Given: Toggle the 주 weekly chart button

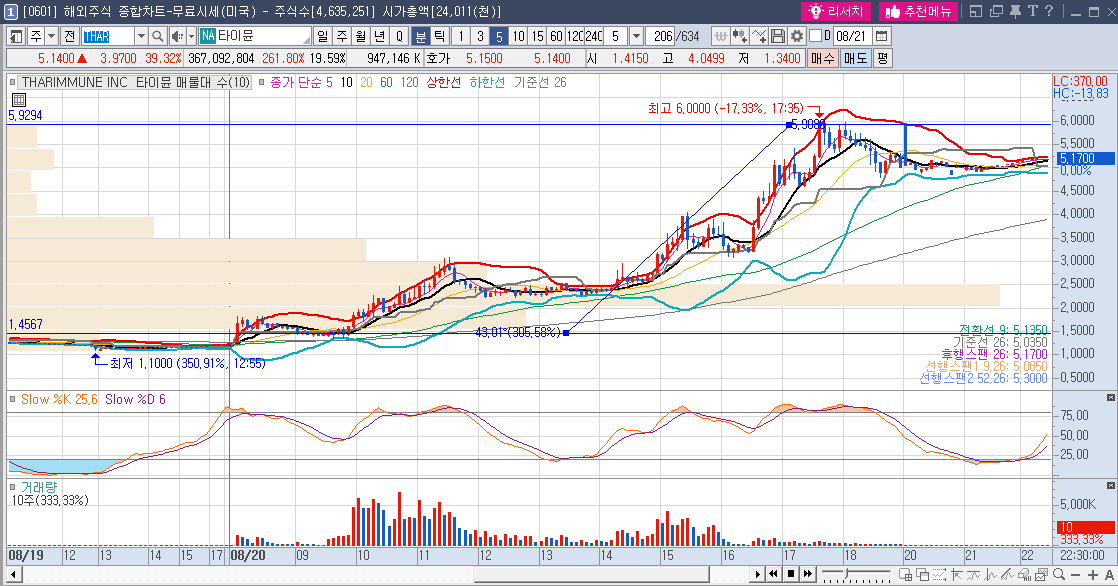Looking at the screenshot, I should tap(342, 36).
